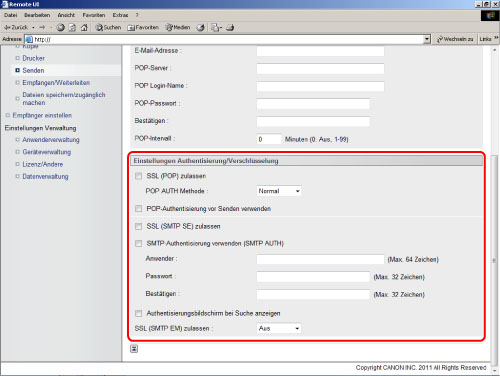
Task: Open the Empfangen/Weiterleiten sidebar link
Action: point(56,83)
